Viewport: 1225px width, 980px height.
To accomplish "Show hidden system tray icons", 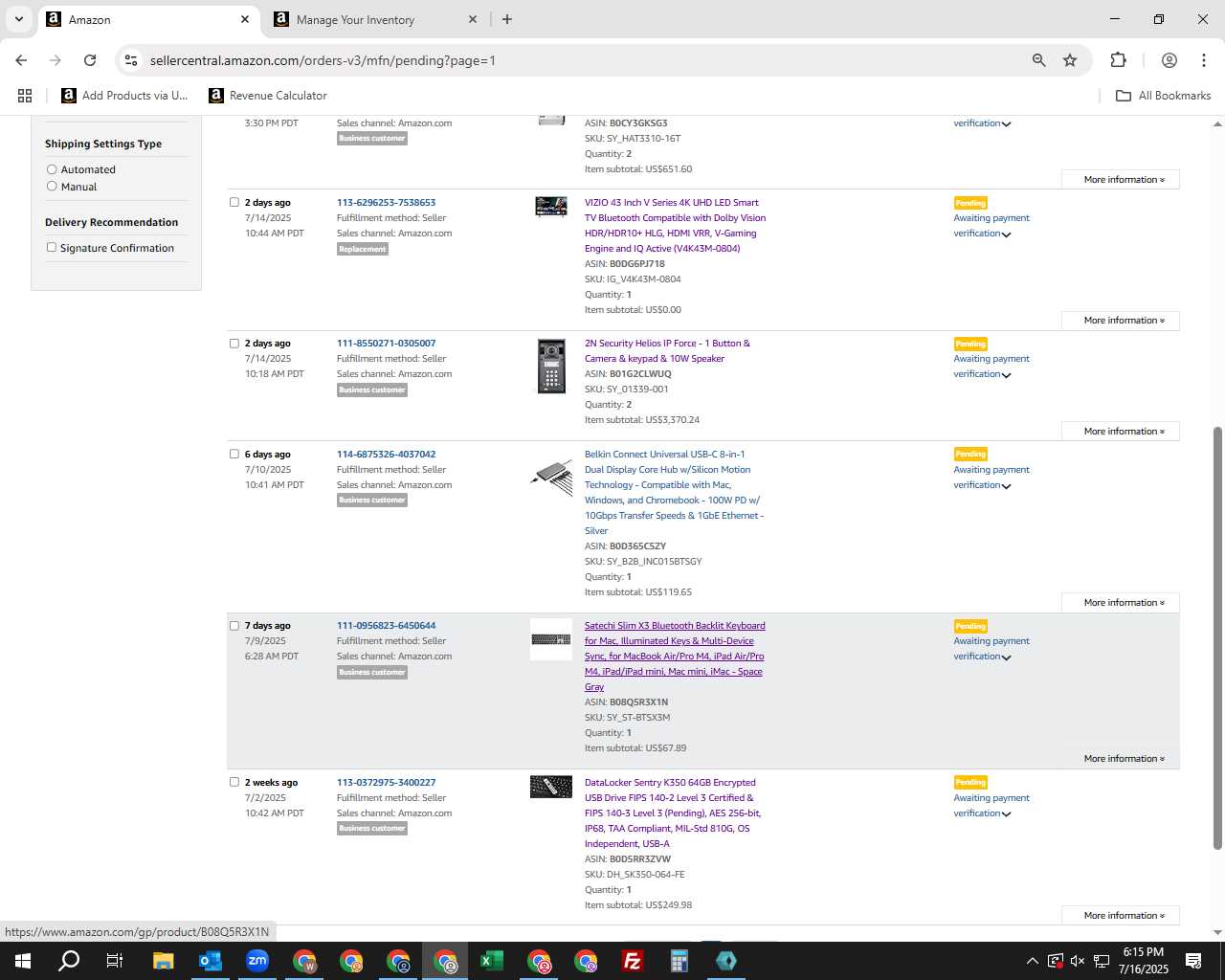I will pos(1032,961).
